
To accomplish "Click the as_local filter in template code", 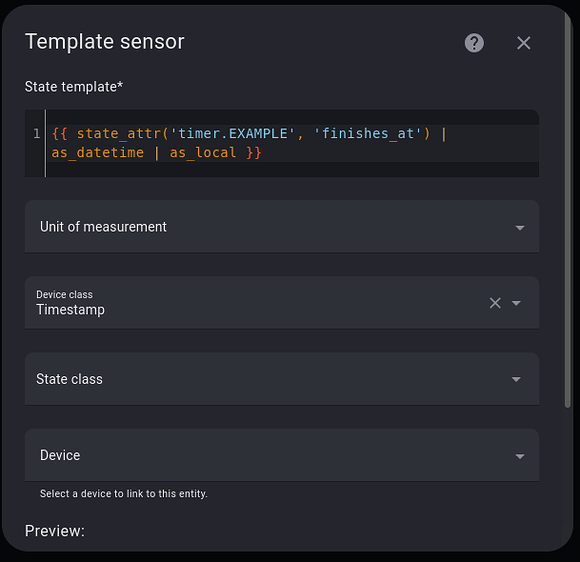I will tap(203, 152).
